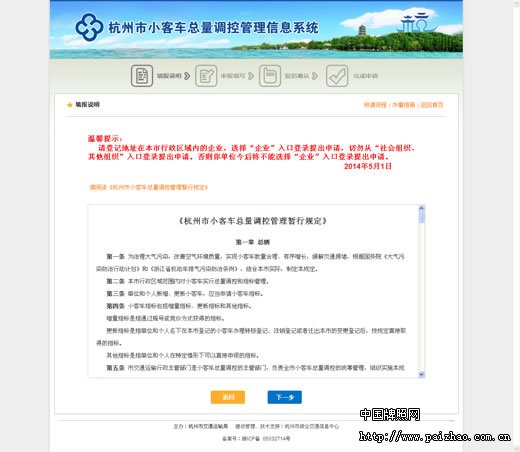Image resolution: width=520 pixels, height=452 pixels.
Task: Click scroll-up arrow of the regulation text box
Action: pyautogui.click(x=421, y=208)
